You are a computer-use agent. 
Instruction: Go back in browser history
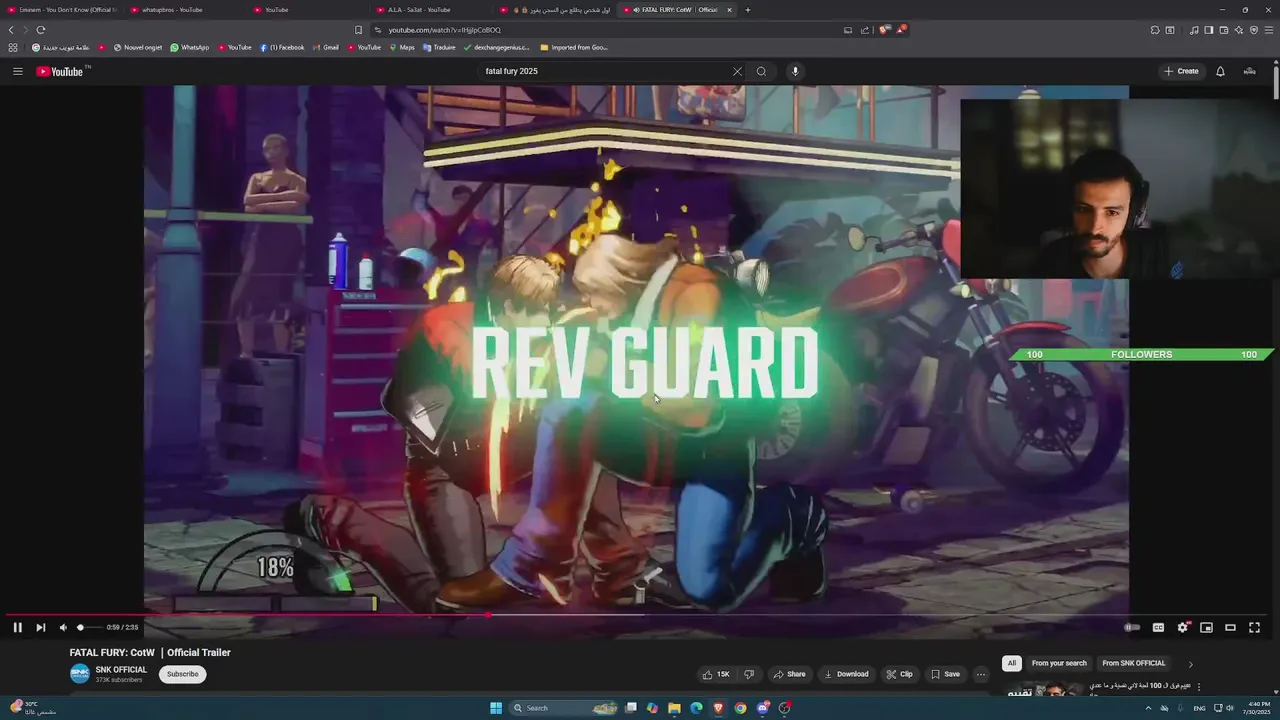click(x=11, y=30)
